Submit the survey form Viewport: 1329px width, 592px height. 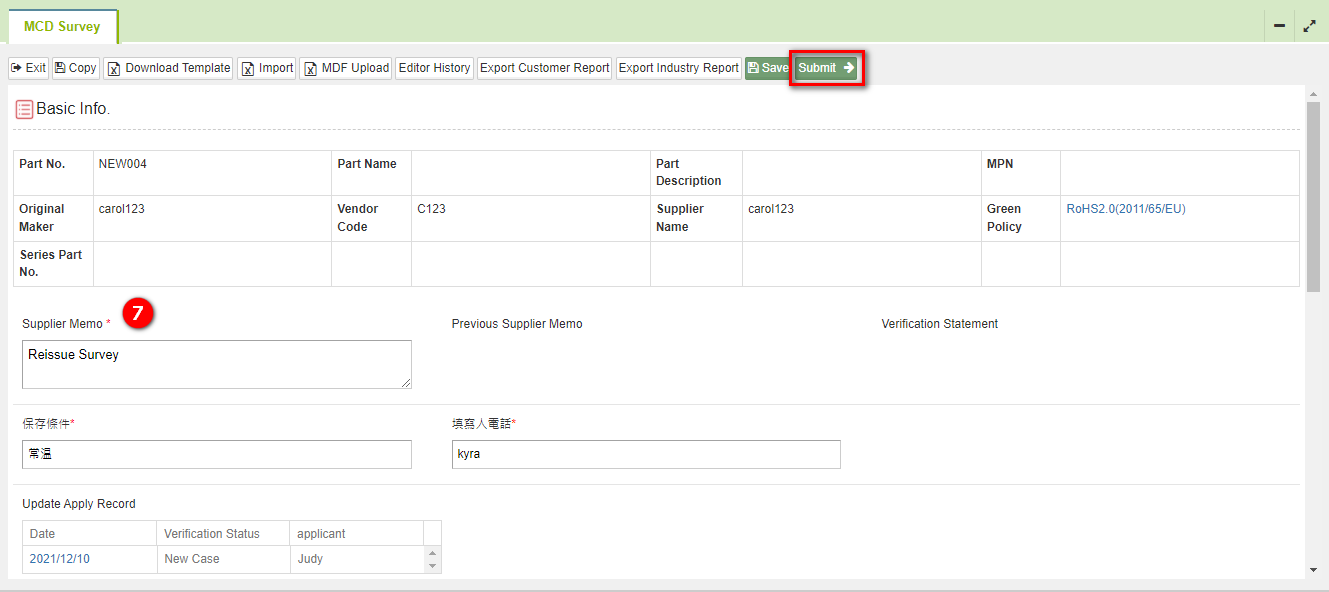coord(826,68)
